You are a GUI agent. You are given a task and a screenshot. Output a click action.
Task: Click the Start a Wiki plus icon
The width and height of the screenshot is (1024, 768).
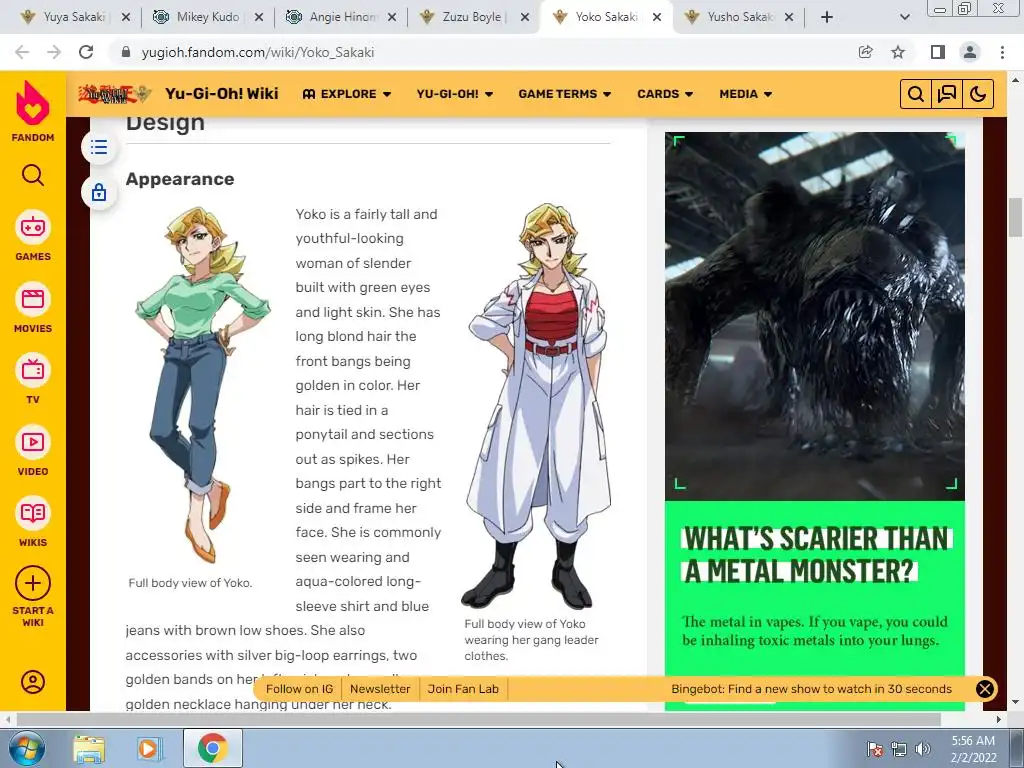click(x=33, y=583)
